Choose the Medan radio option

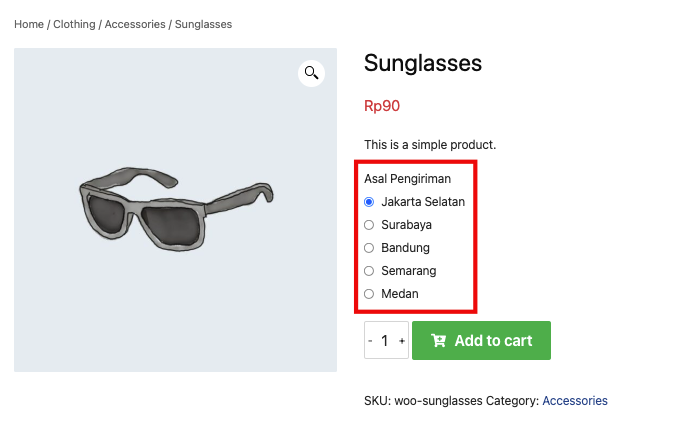coord(369,294)
